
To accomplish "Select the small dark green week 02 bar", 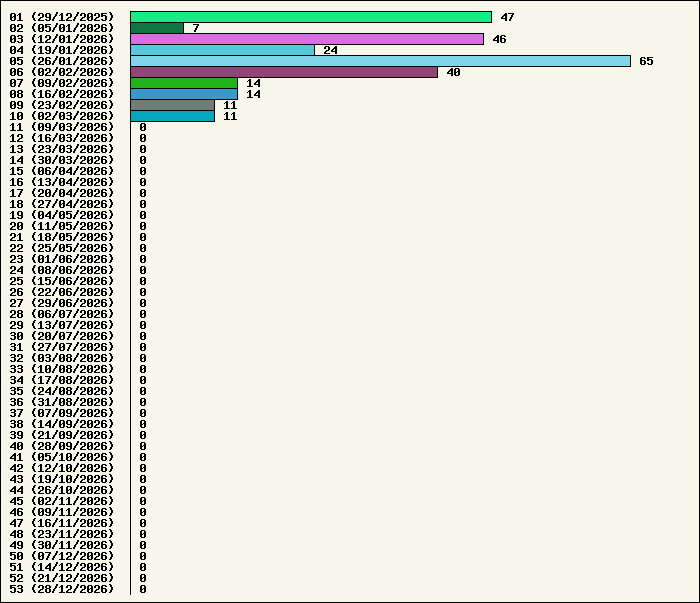I will pos(157,28).
